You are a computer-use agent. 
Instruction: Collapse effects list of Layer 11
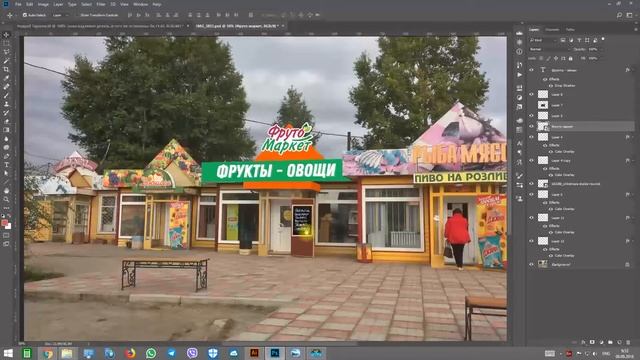point(632,218)
